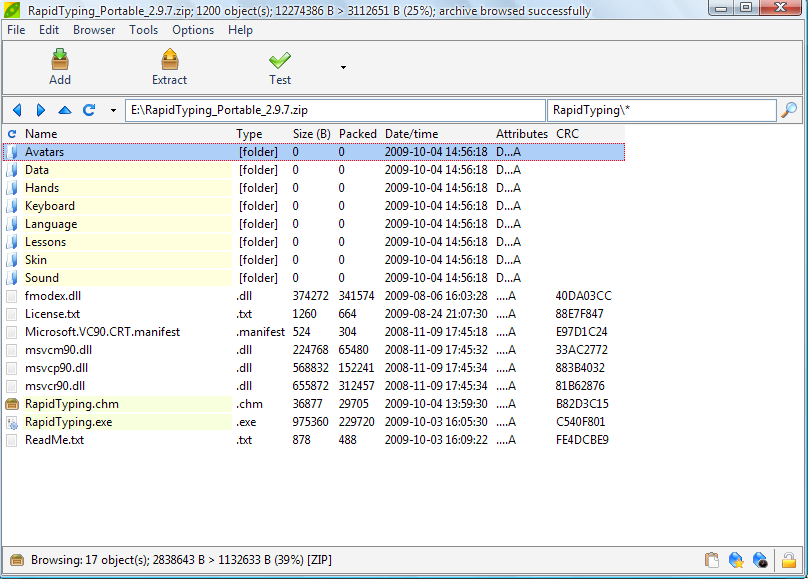Image resolution: width=808 pixels, height=579 pixels.
Task: Sort by the Type column header
Action: click(x=249, y=134)
